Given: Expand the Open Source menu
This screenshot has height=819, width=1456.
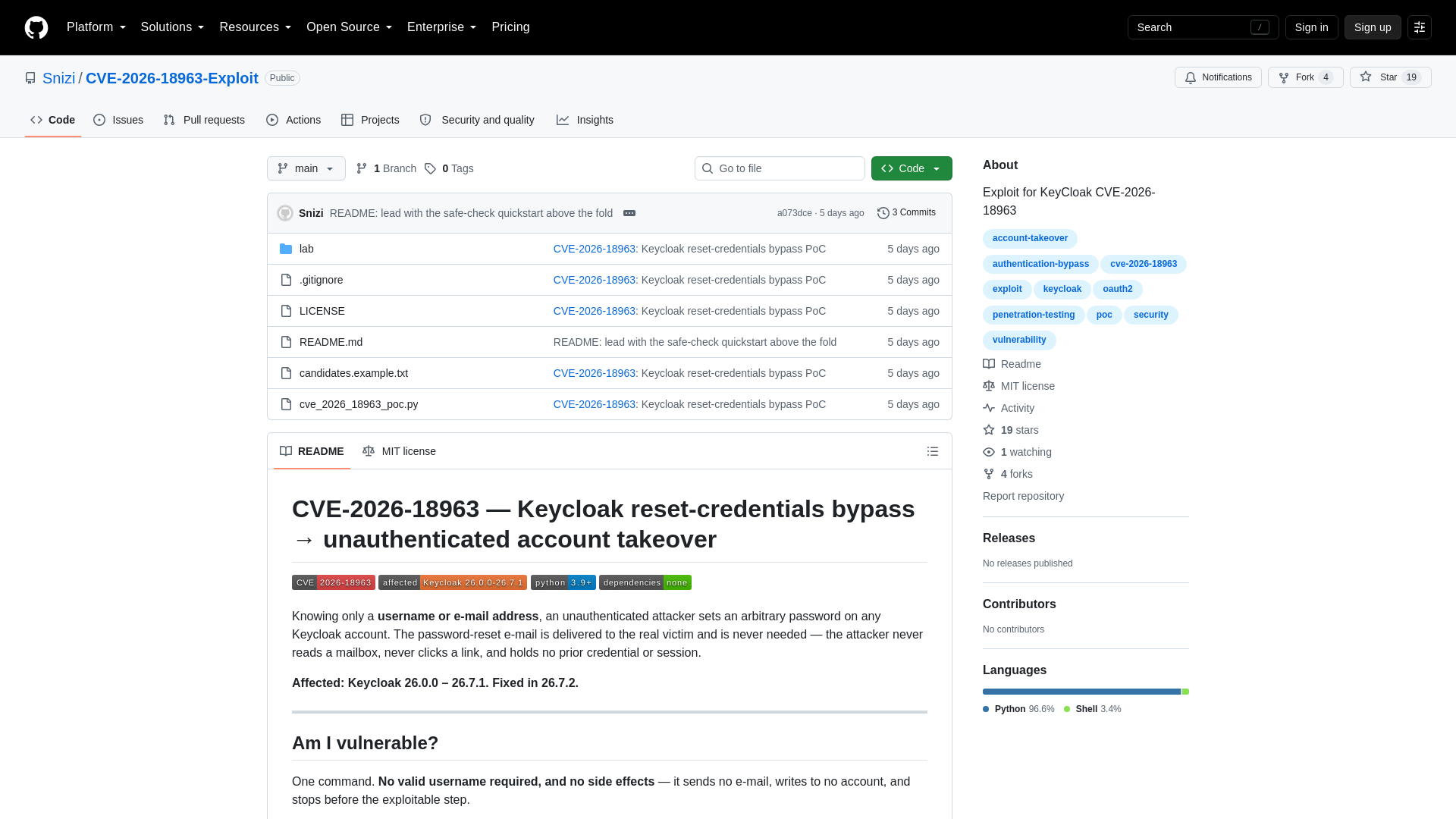Looking at the screenshot, I should coord(349,27).
